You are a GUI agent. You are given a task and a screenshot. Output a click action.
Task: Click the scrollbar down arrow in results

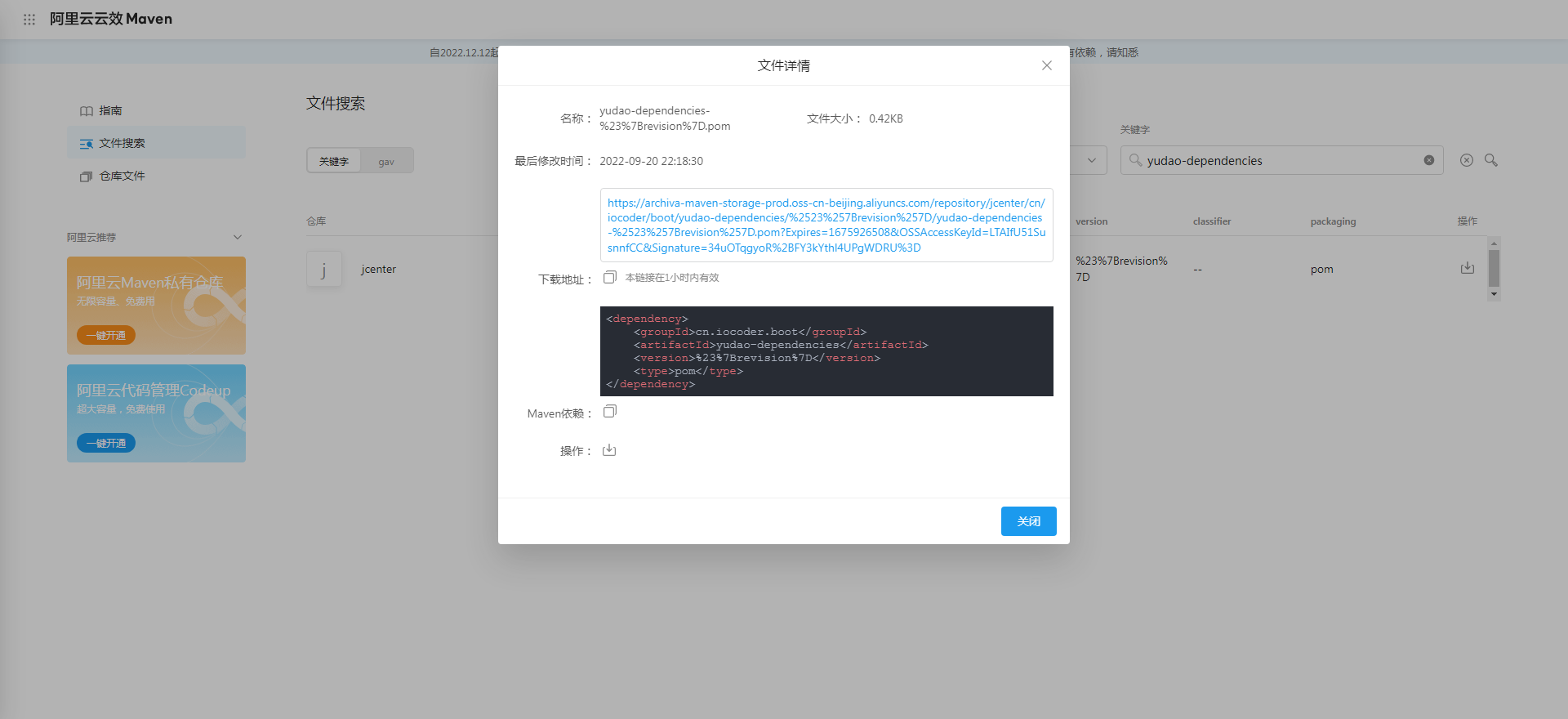click(1494, 294)
